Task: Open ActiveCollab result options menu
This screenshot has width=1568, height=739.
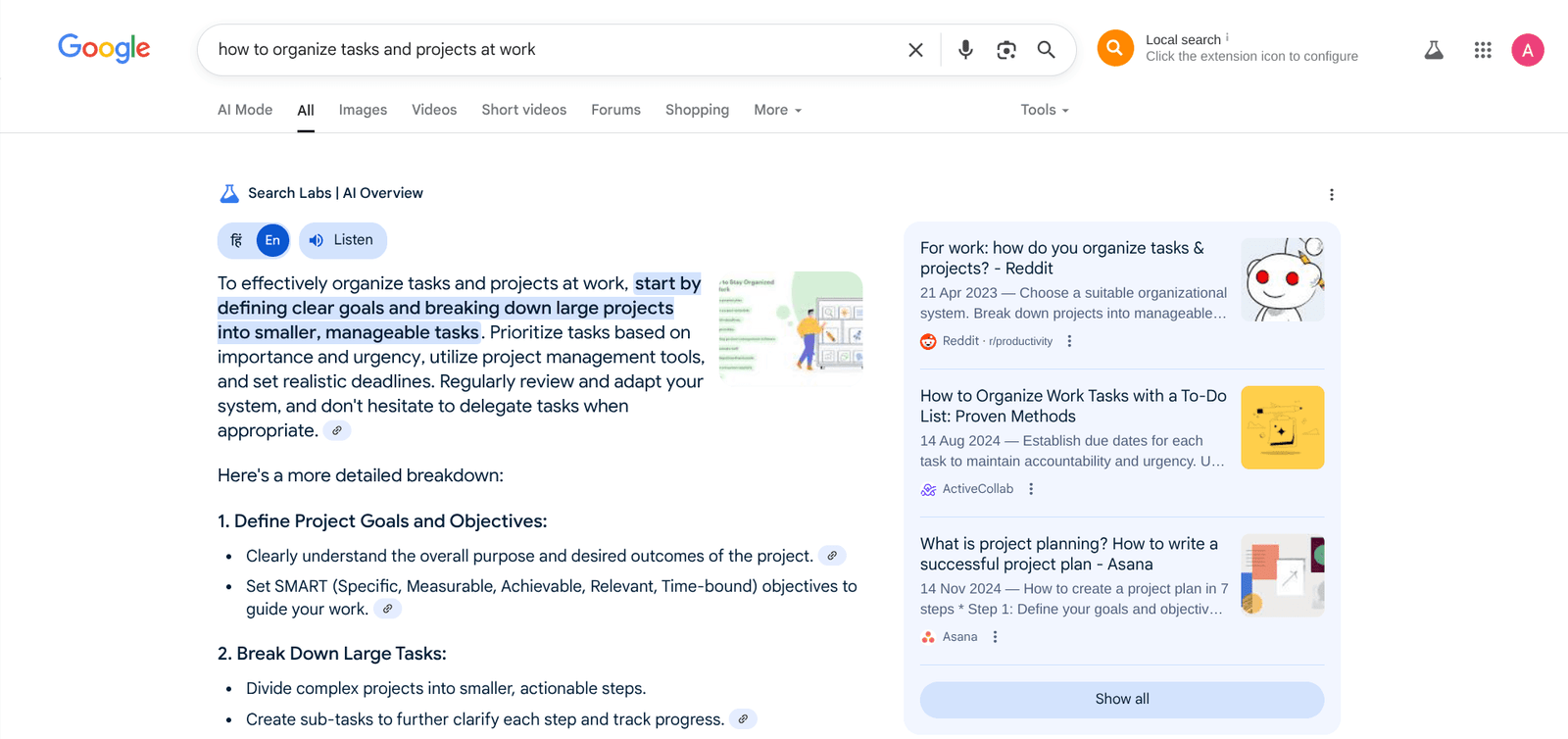Action: (1031, 489)
